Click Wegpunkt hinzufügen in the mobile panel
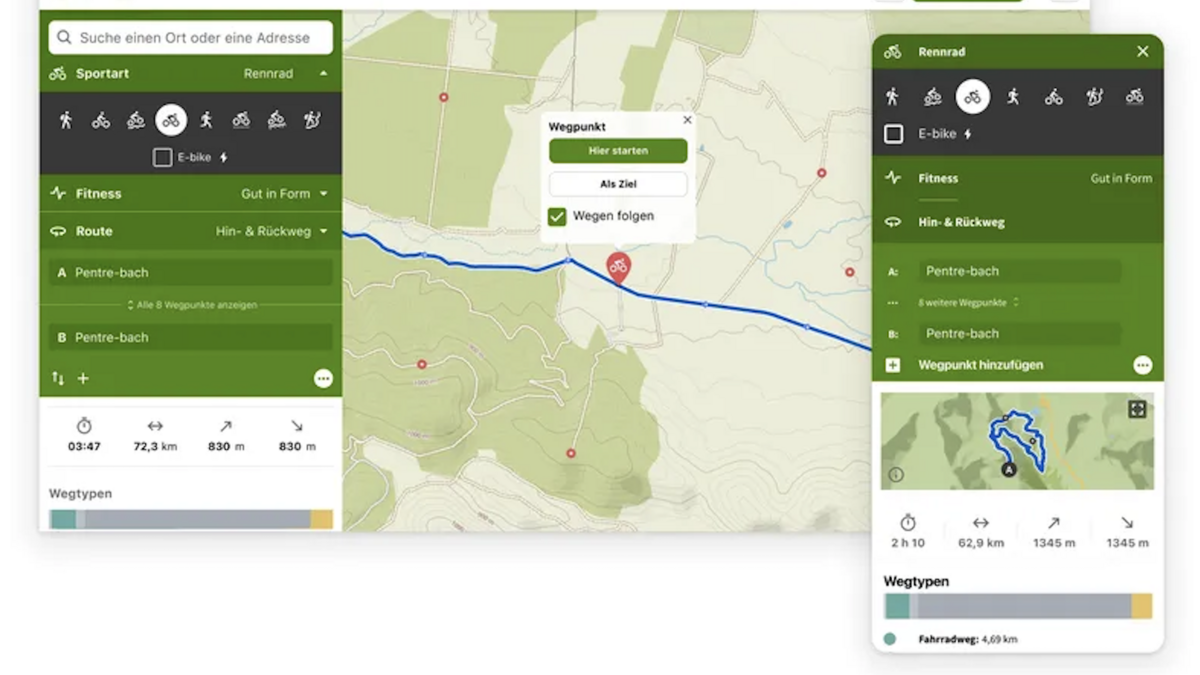Screen dimensions: 1200x675 (981, 366)
